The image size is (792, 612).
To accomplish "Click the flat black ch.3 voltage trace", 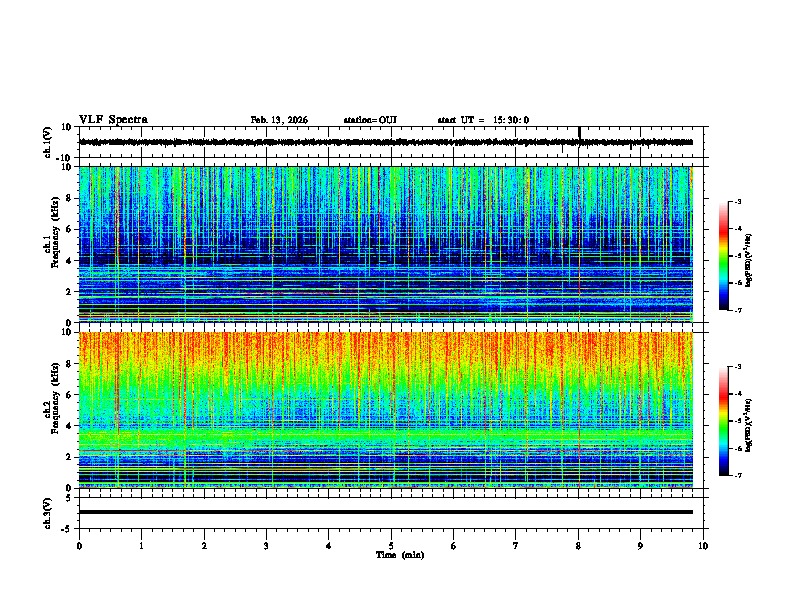I will [x=386, y=512].
